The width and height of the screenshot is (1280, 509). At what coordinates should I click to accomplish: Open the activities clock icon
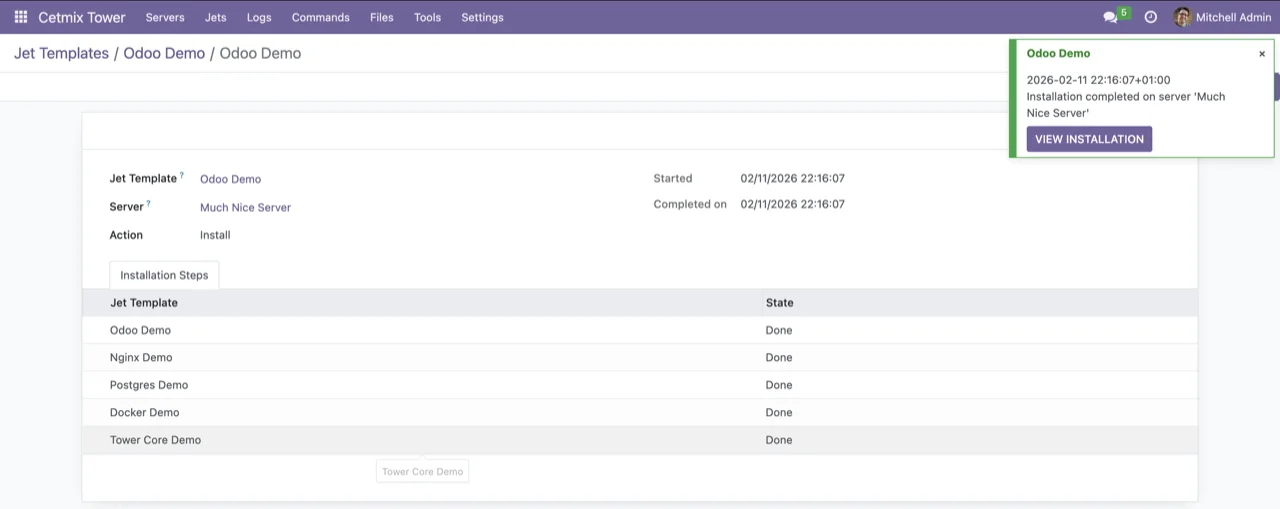click(x=1150, y=17)
